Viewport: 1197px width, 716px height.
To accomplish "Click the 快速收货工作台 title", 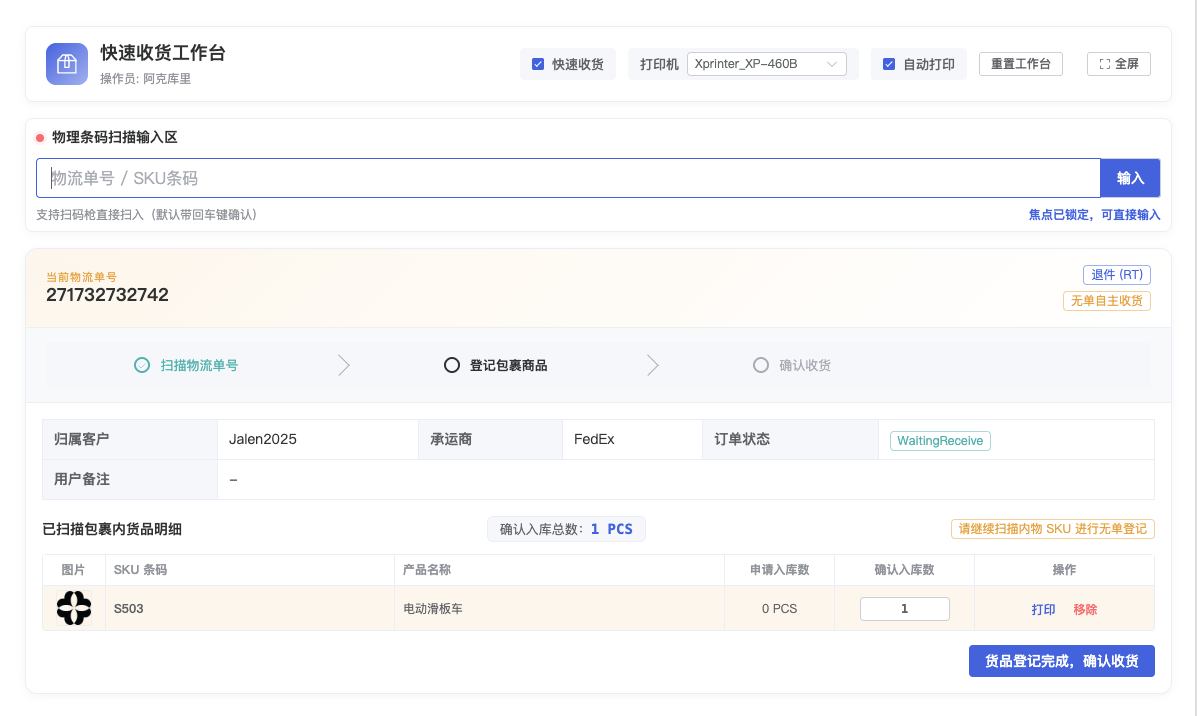I will [163, 53].
